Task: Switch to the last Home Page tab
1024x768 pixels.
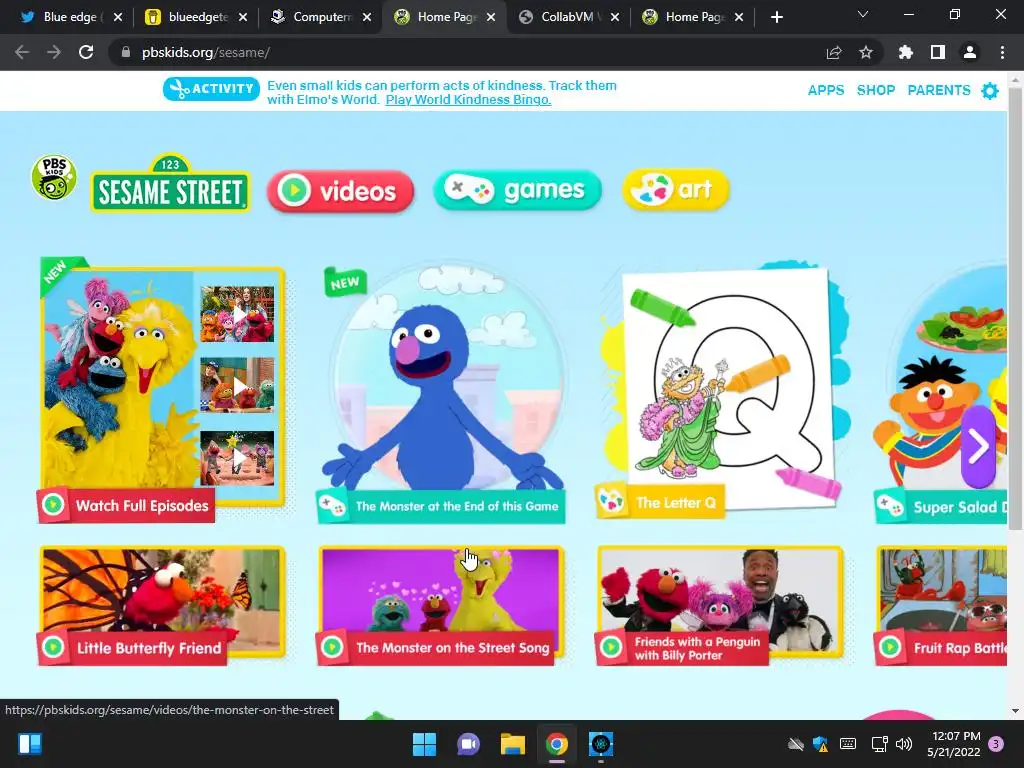Action: coord(694,17)
